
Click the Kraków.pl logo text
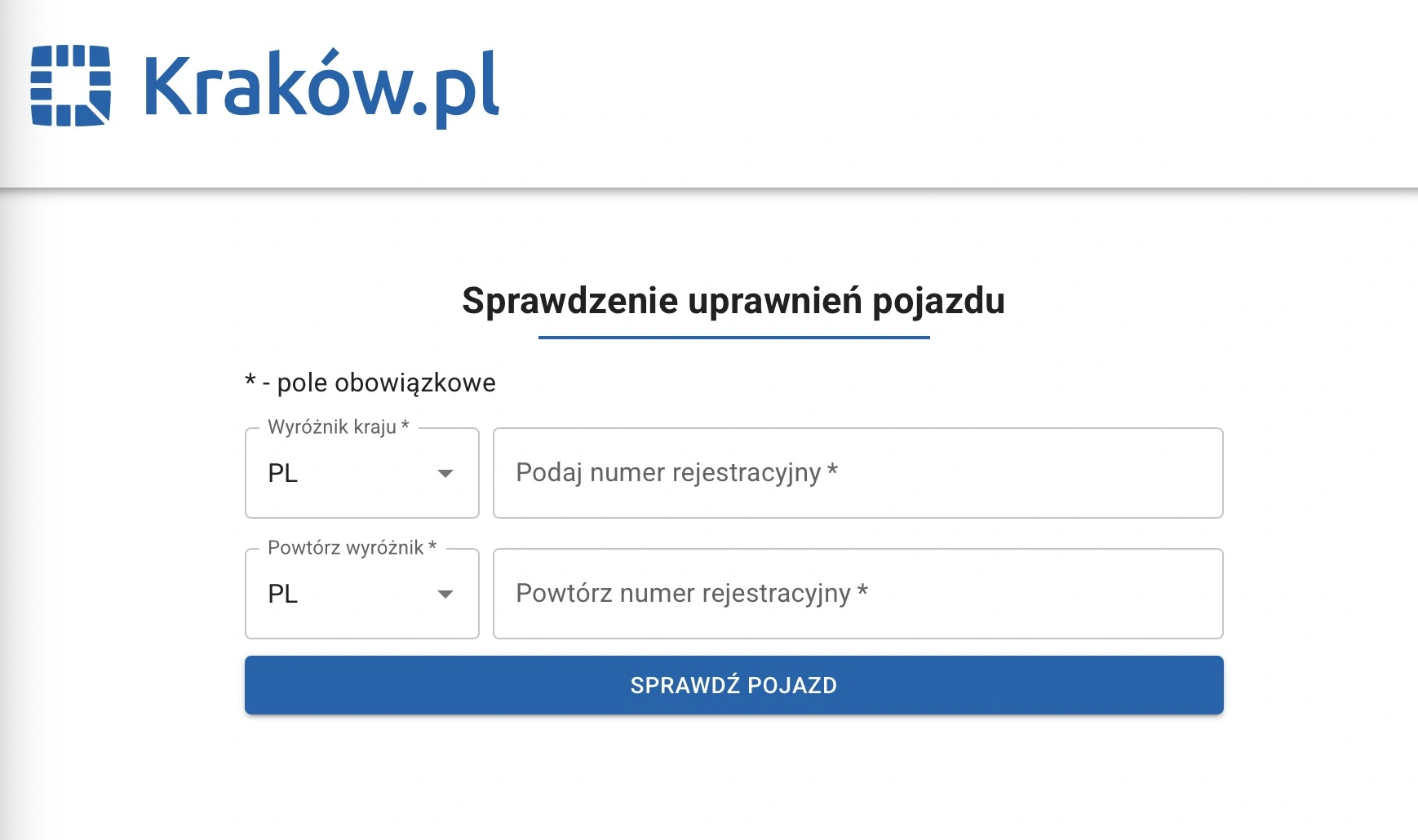(x=321, y=86)
